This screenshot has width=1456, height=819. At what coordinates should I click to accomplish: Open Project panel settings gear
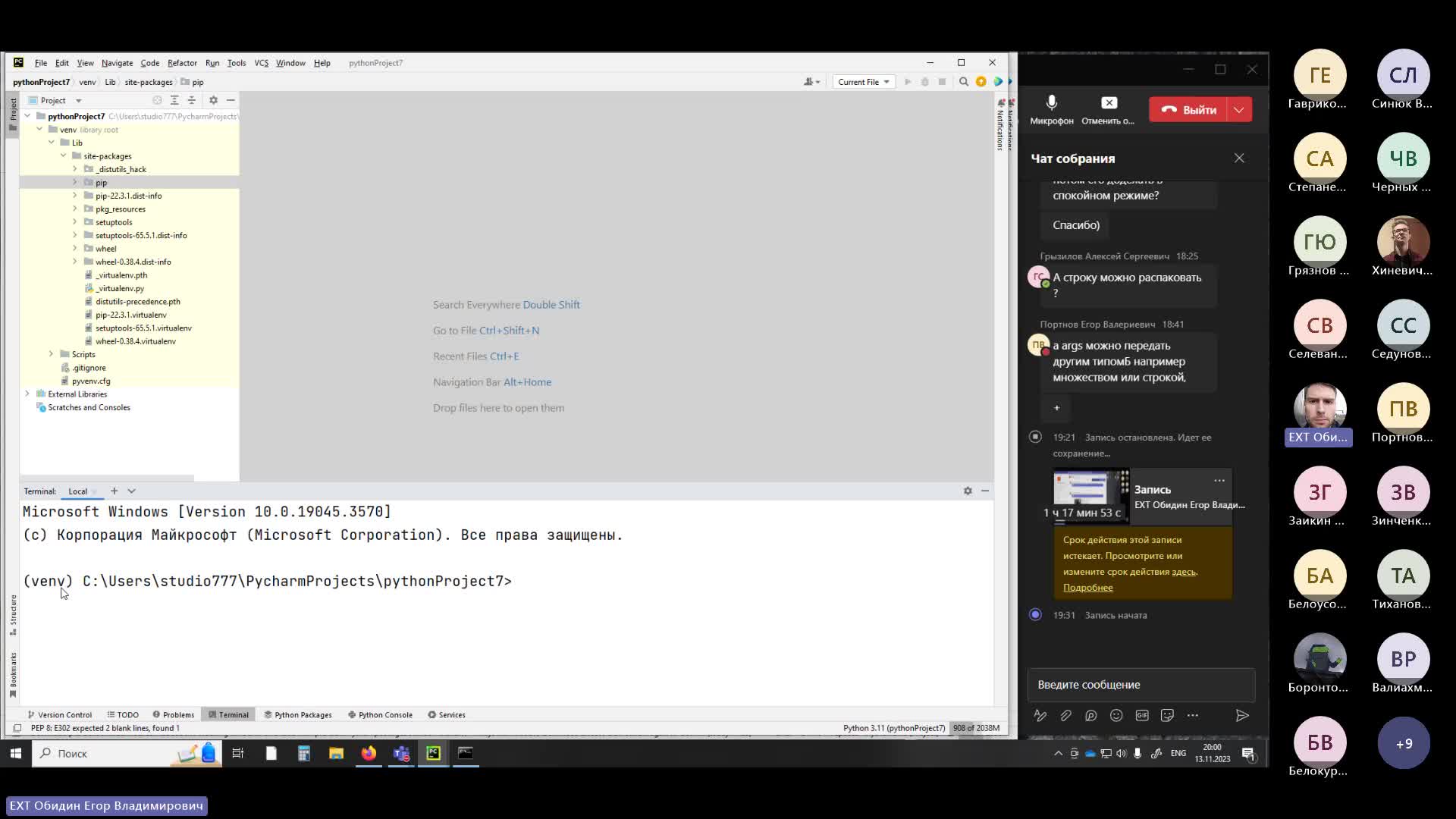(x=213, y=100)
